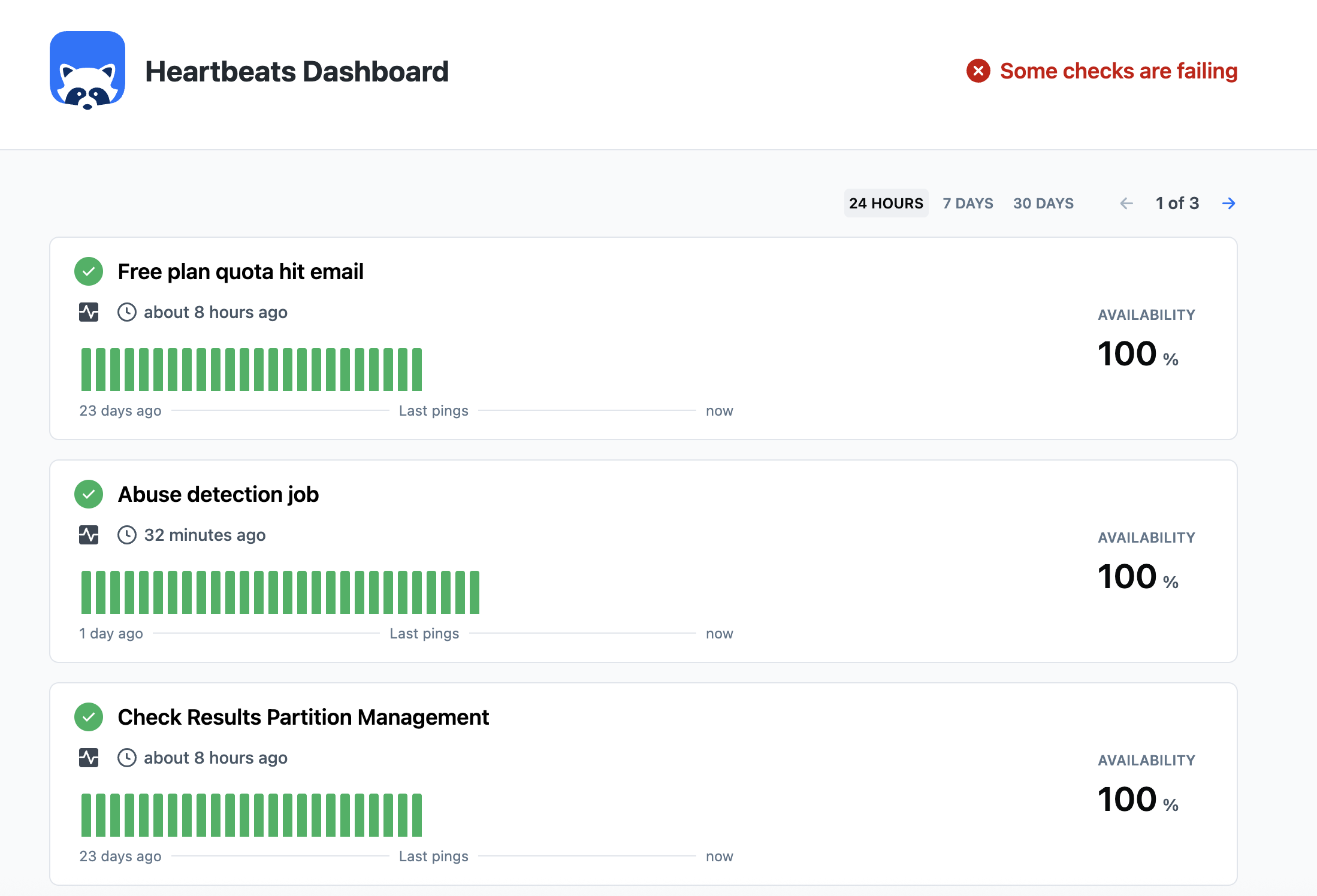The image size is (1317, 896).
Task: Switch to the 7 DAYS range
Action: coord(968,204)
